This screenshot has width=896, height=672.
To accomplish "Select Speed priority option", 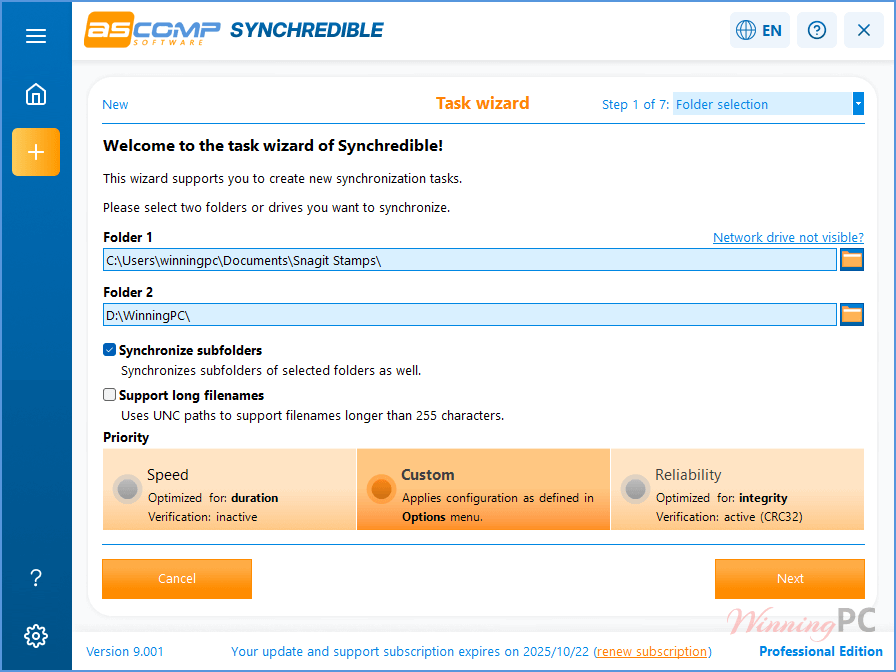I will pyautogui.click(x=229, y=489).
